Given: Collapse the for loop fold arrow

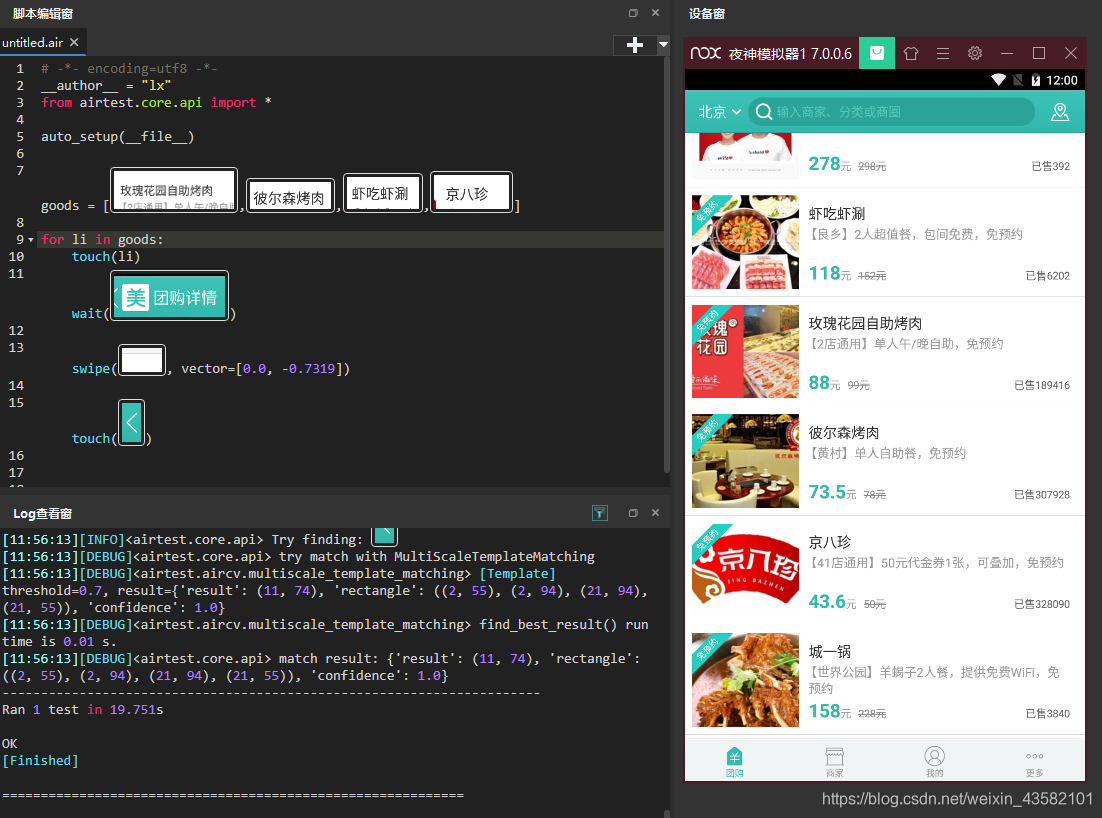Looking at the screenshot, I should (x=30, y=240).
